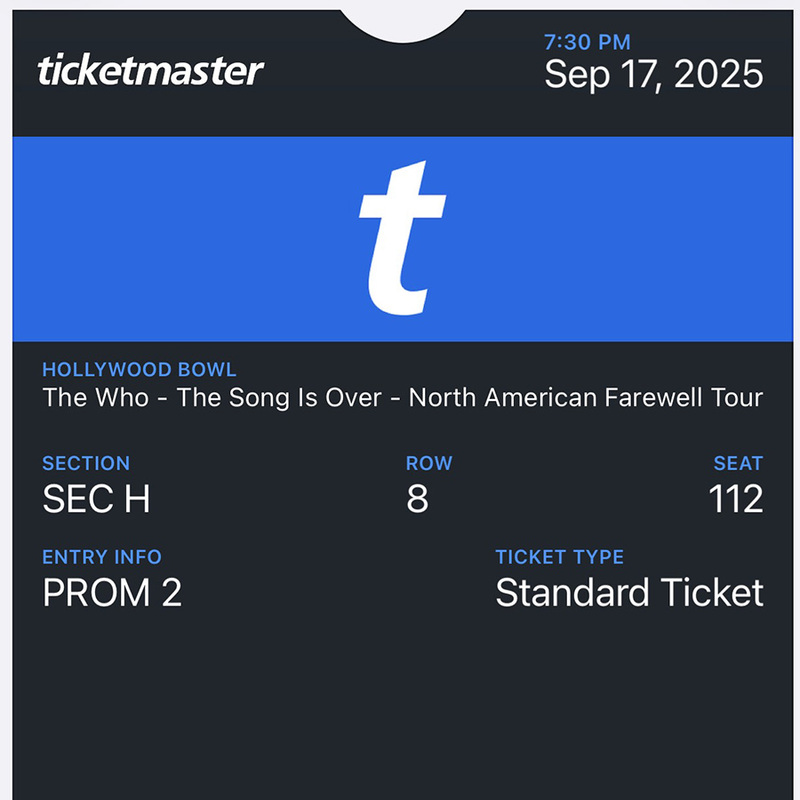Viewport: 800px width, 800px height.
Task: Tap the large white 't' logo
Action: click(x=402, y=238)
